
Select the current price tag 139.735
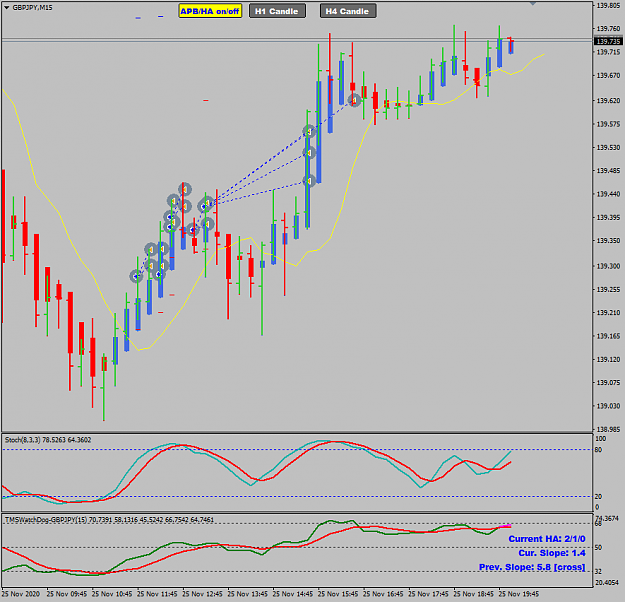pyautogui.click(x=608, y=41)
